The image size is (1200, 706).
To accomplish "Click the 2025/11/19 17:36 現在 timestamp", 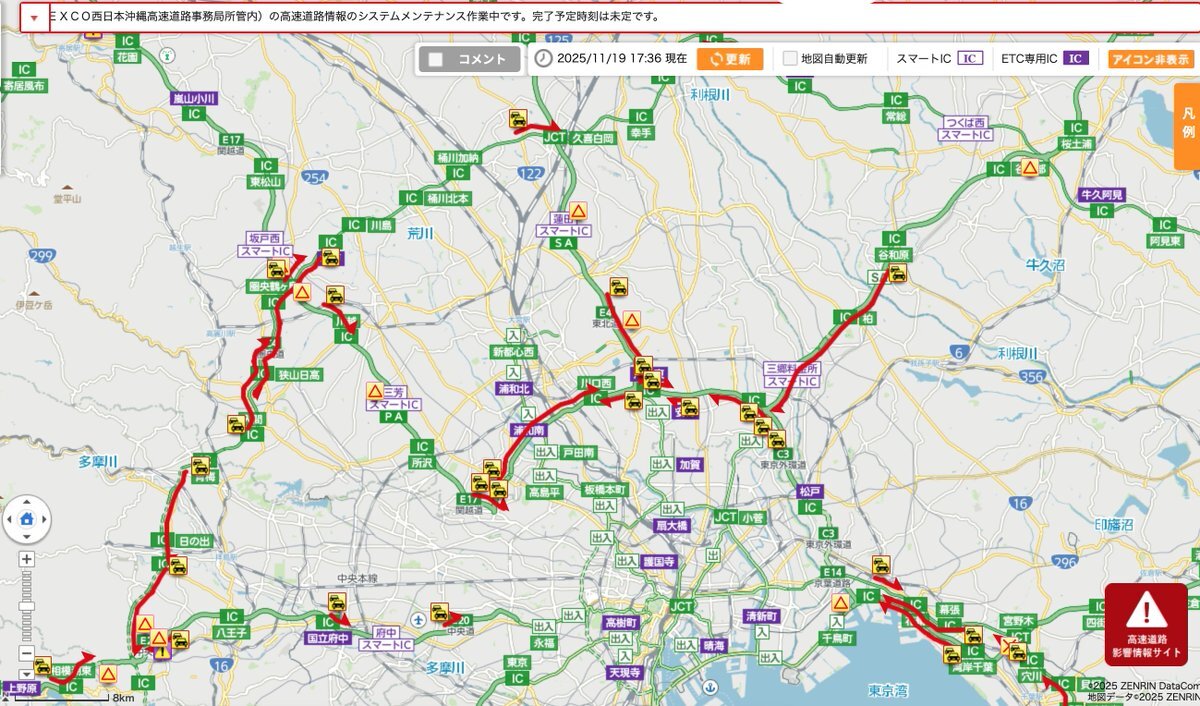I will pyautogui.click(x=622, y=59).
